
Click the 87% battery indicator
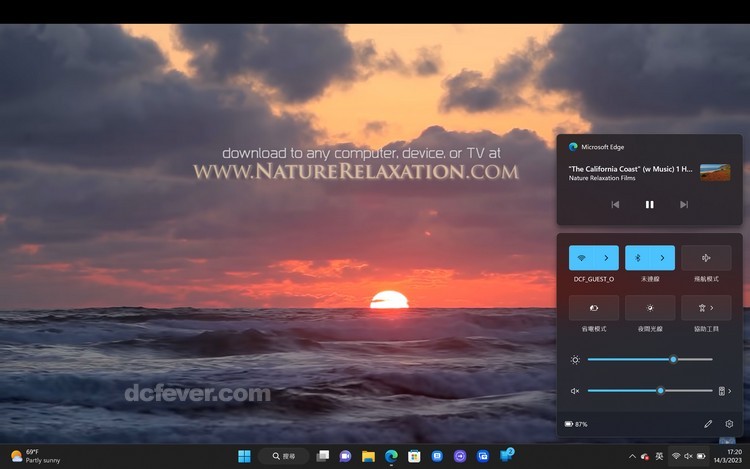pyautogui.click(x=576, y=424)
